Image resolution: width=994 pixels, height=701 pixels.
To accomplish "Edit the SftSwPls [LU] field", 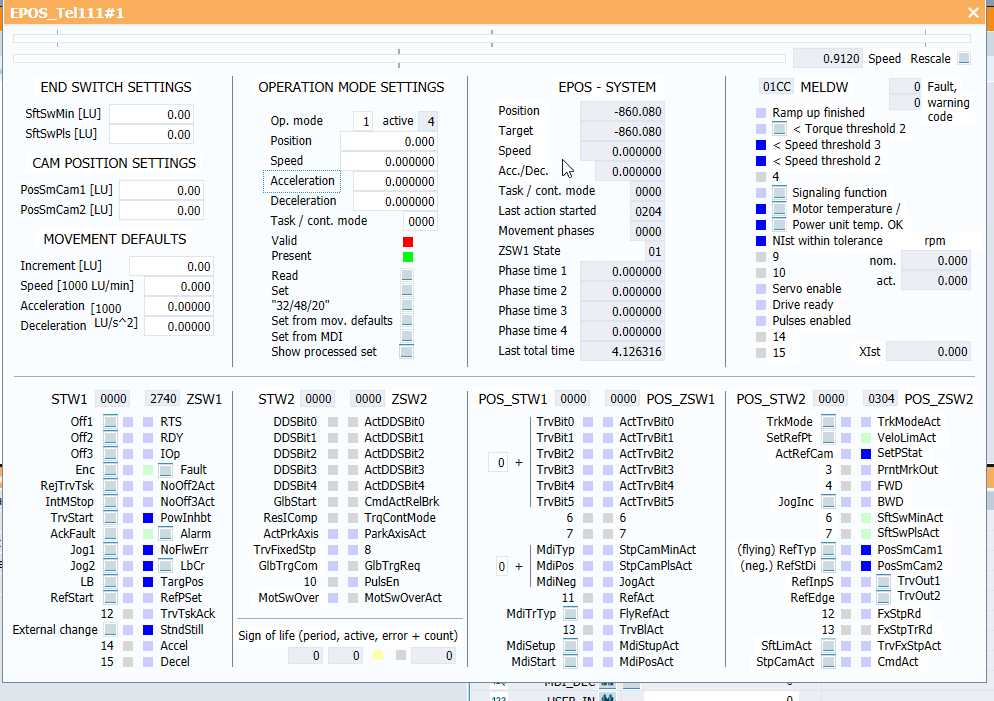I will (151, 134).
